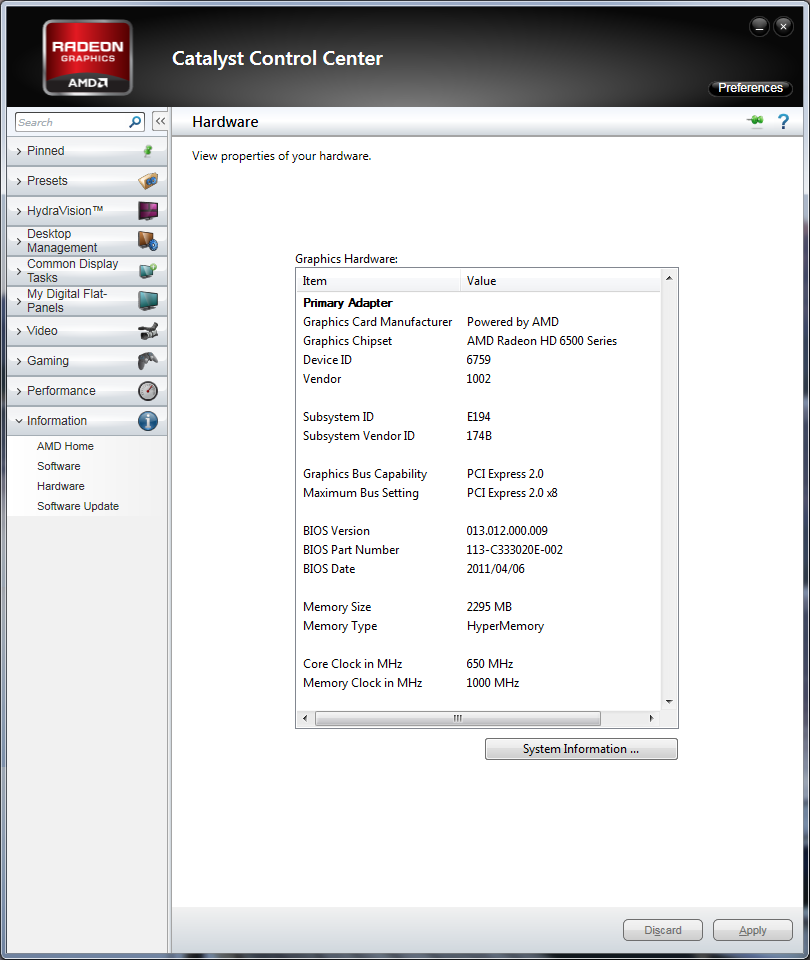The image size is (810, 960).
Task: Click the Radeon Graphics AMD logo
Action: click(88, 58)
